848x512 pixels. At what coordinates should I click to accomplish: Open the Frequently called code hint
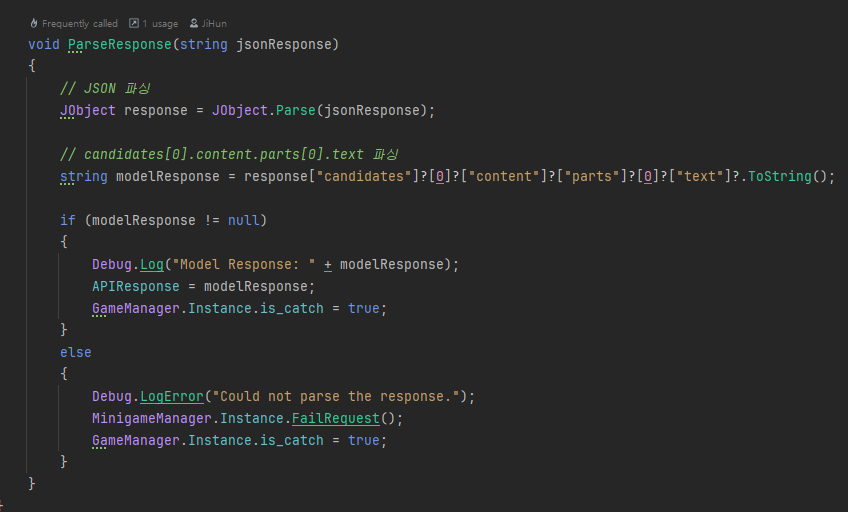(79, 23)
